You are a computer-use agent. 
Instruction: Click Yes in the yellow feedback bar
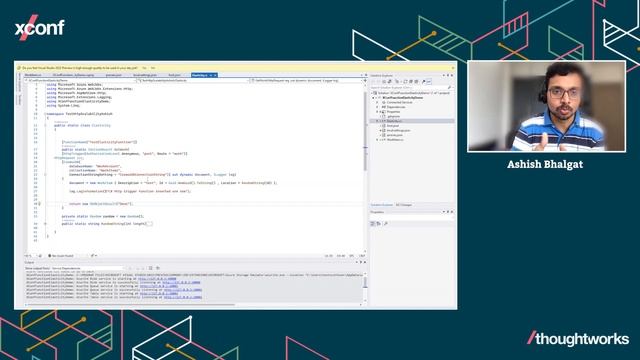(144, 68)
